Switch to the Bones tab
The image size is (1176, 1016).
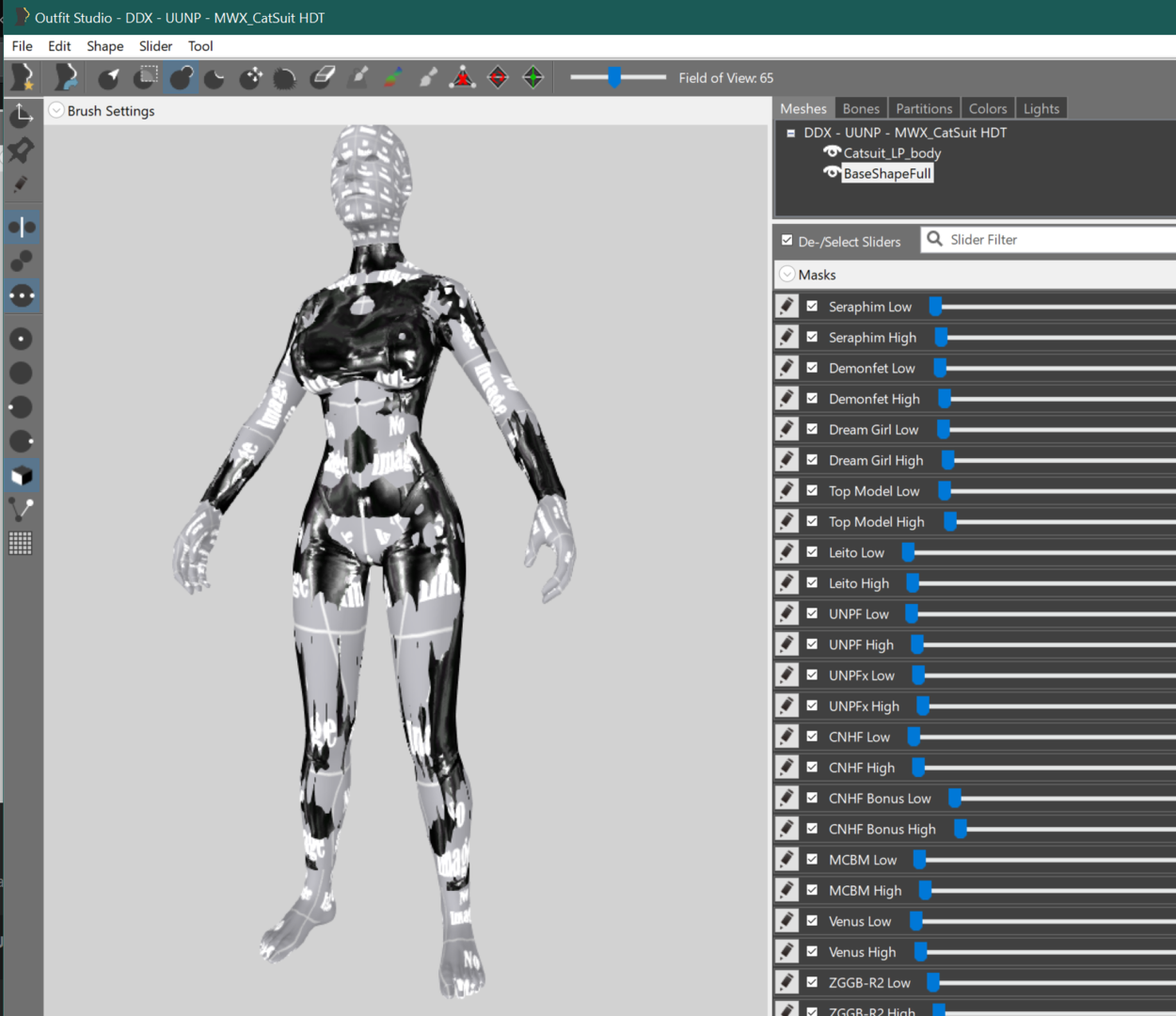tap(861, 108)
